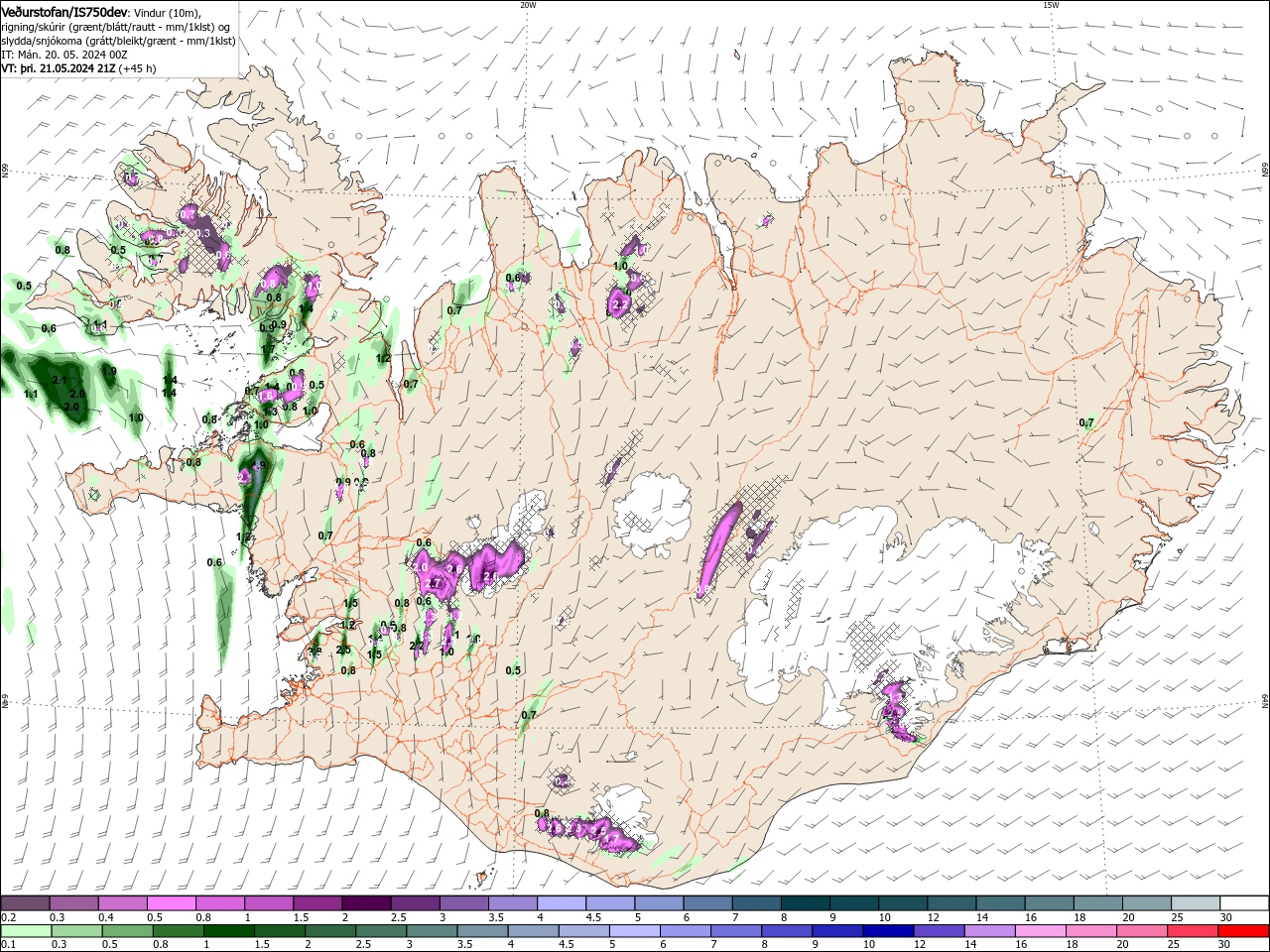This screenshot has width=1270, height=952.
Task: Select the bright red 30 swatch, lower scale
Action: (1244, 931)
